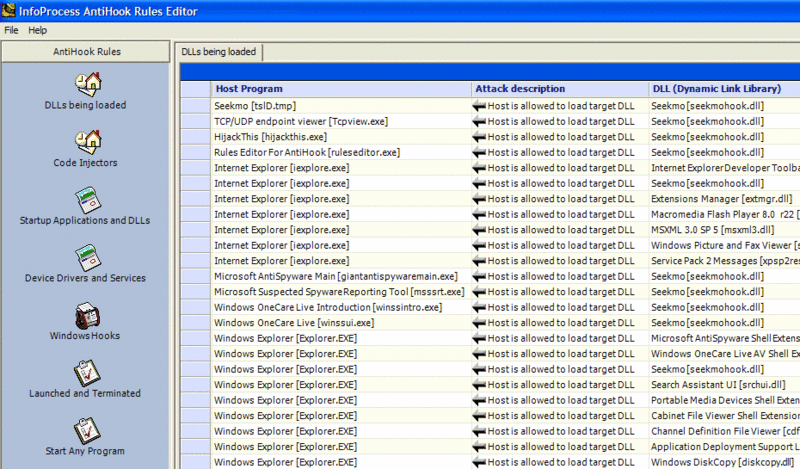
Task: Select Windows OneCare Live AV Shell cell
Action: coord(724,354)
